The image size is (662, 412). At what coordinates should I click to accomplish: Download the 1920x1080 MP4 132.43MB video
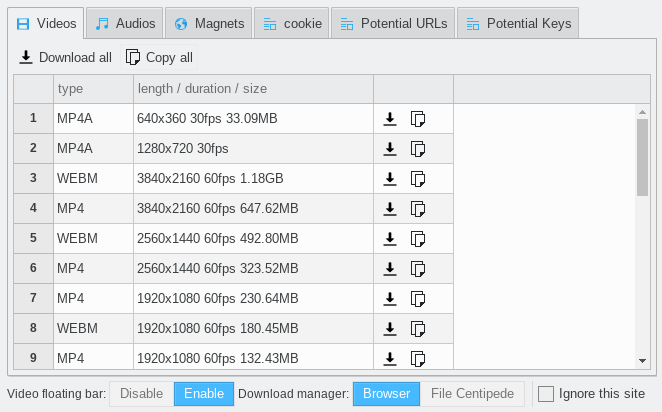tap(390, 359)
